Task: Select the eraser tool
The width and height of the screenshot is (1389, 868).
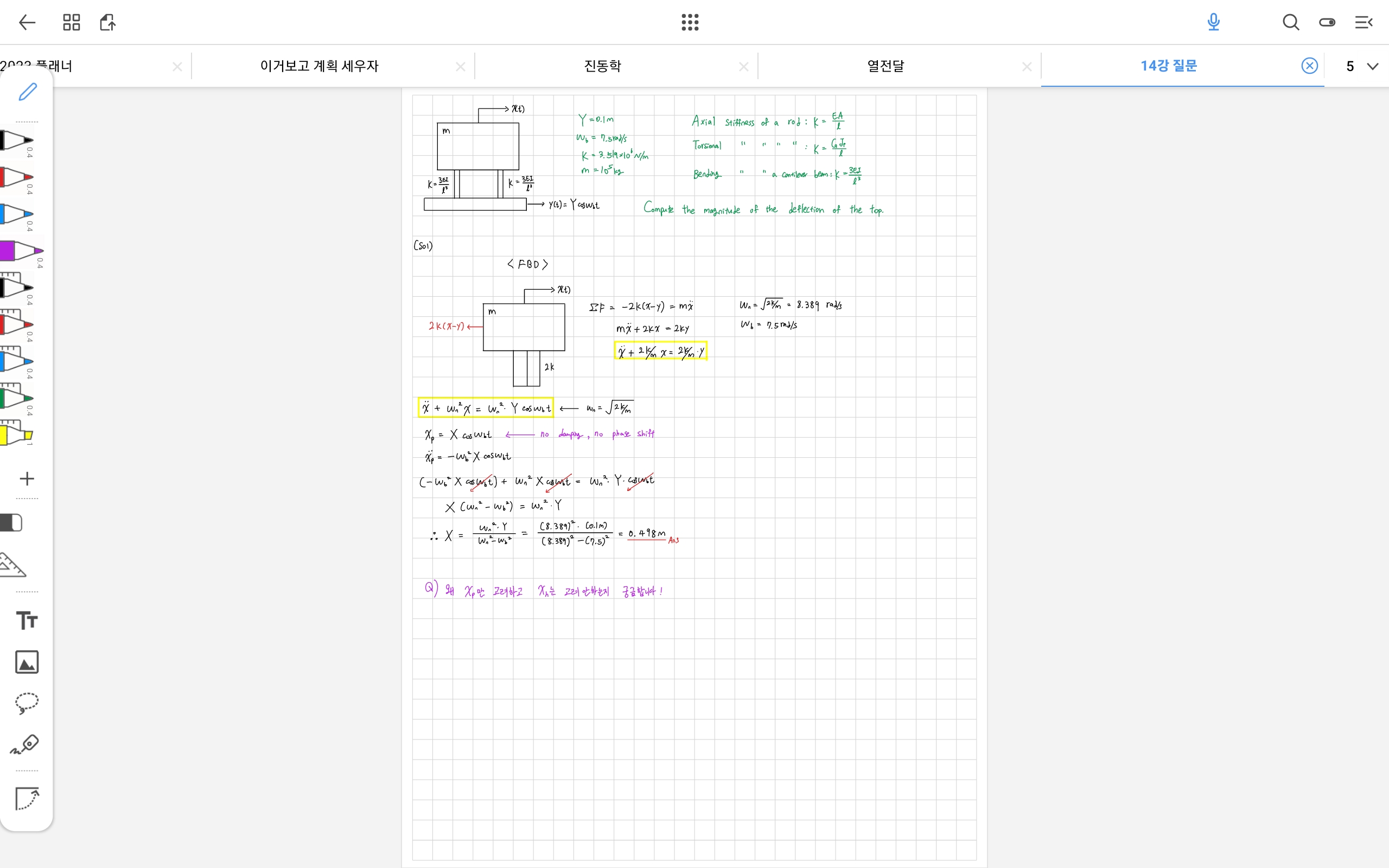Action: tap(11, 522)
